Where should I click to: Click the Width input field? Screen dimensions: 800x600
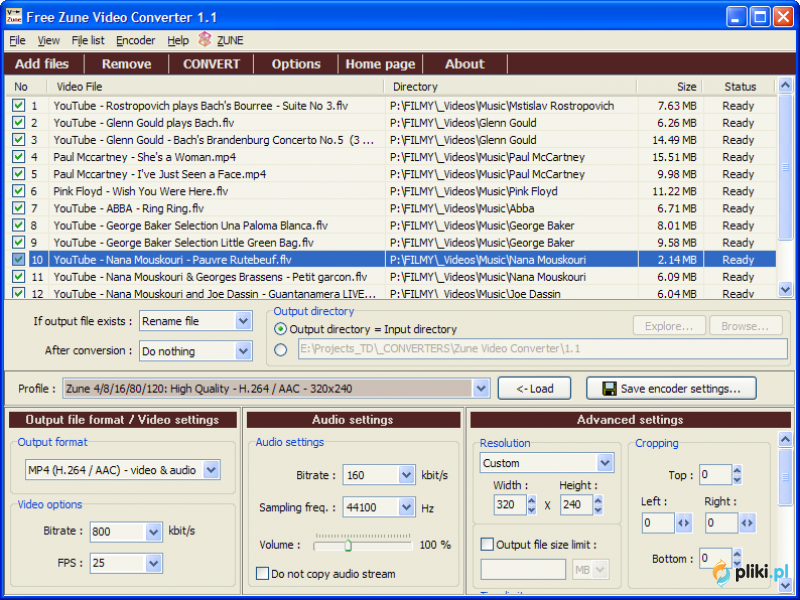[510, 505]
